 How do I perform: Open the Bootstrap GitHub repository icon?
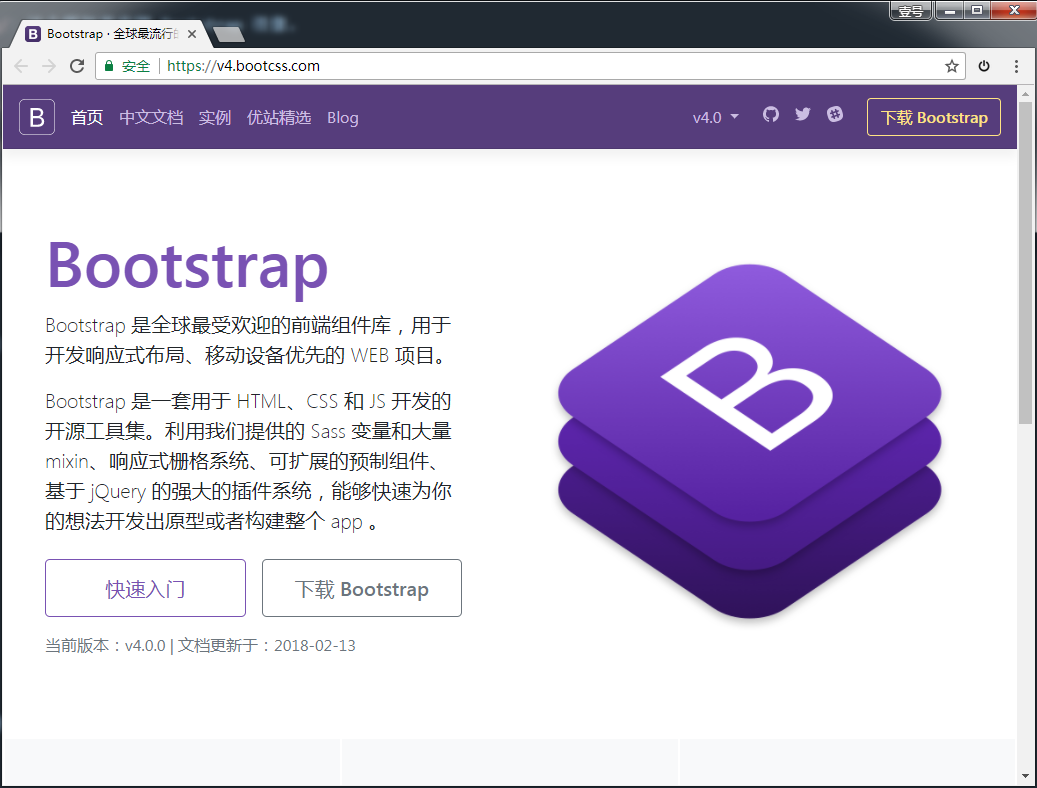(x=770, y=115)
